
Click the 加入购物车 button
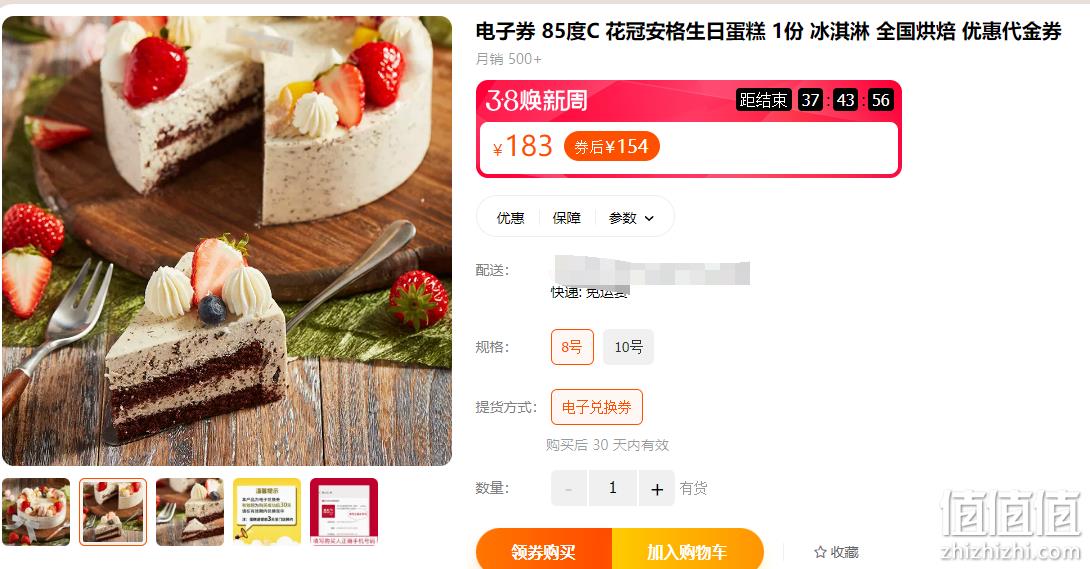[688, 552]
